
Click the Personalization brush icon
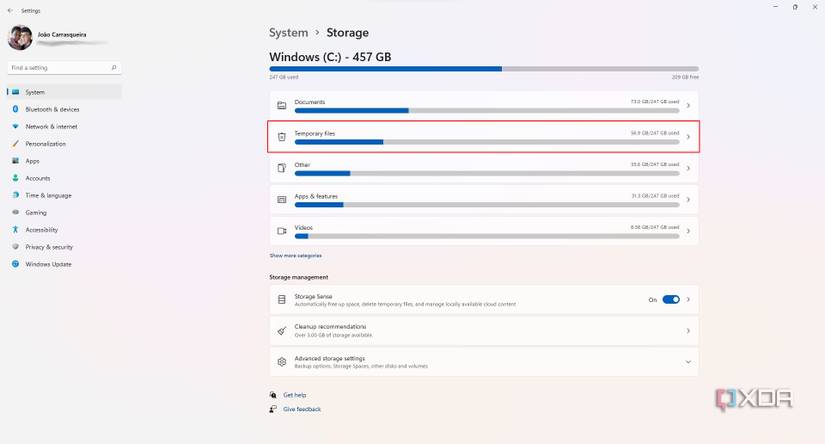(x=15, y=144)
